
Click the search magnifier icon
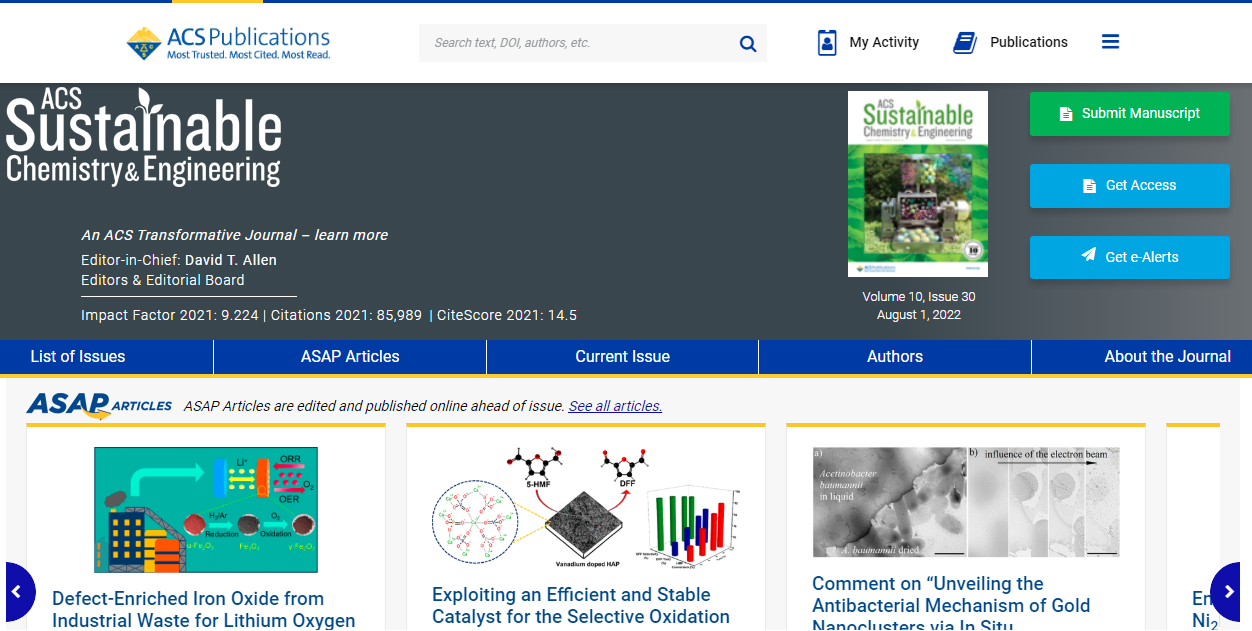[x=747, y=43]
